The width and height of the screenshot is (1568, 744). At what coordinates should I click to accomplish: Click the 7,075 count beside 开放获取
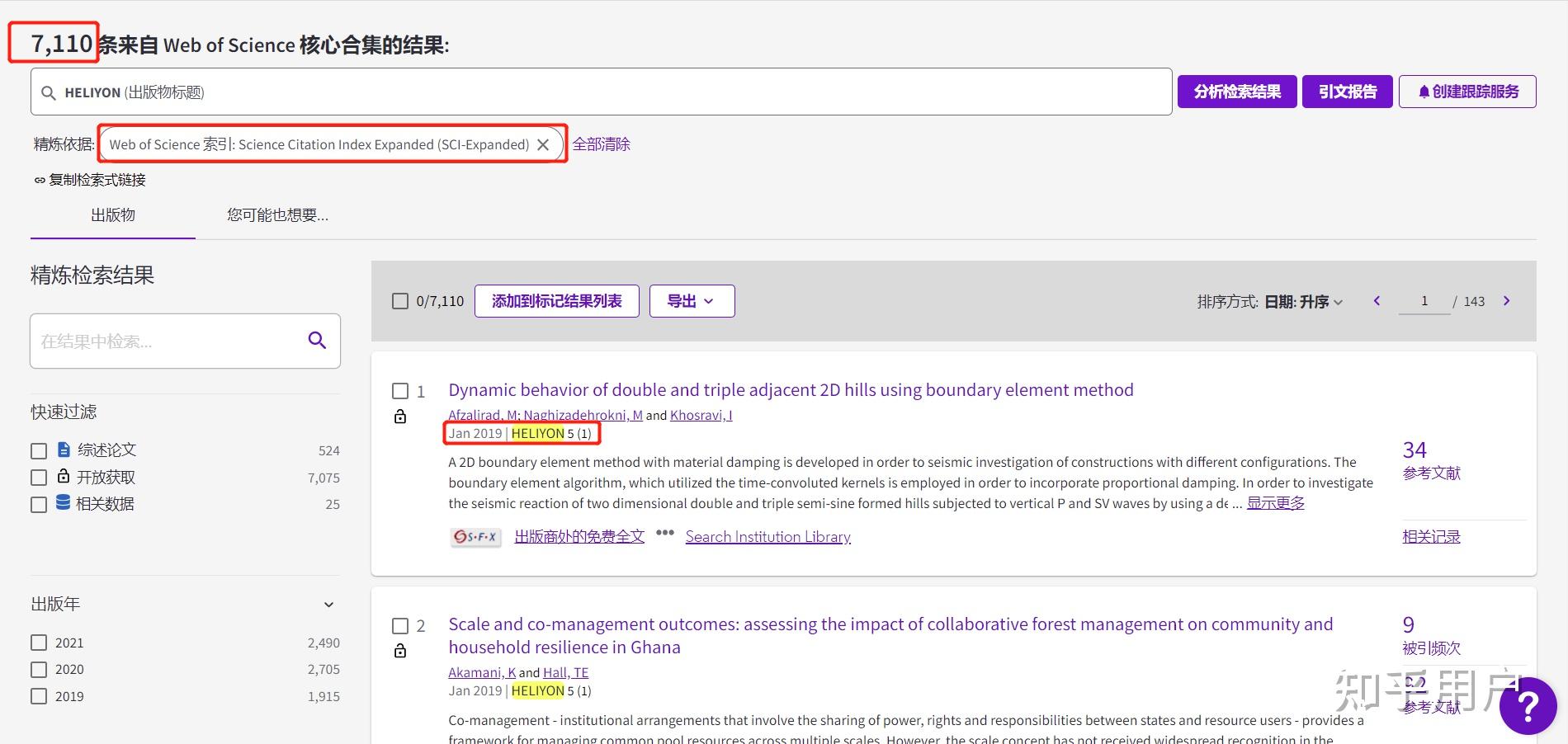pyautogui.click(x=324, y=478)
